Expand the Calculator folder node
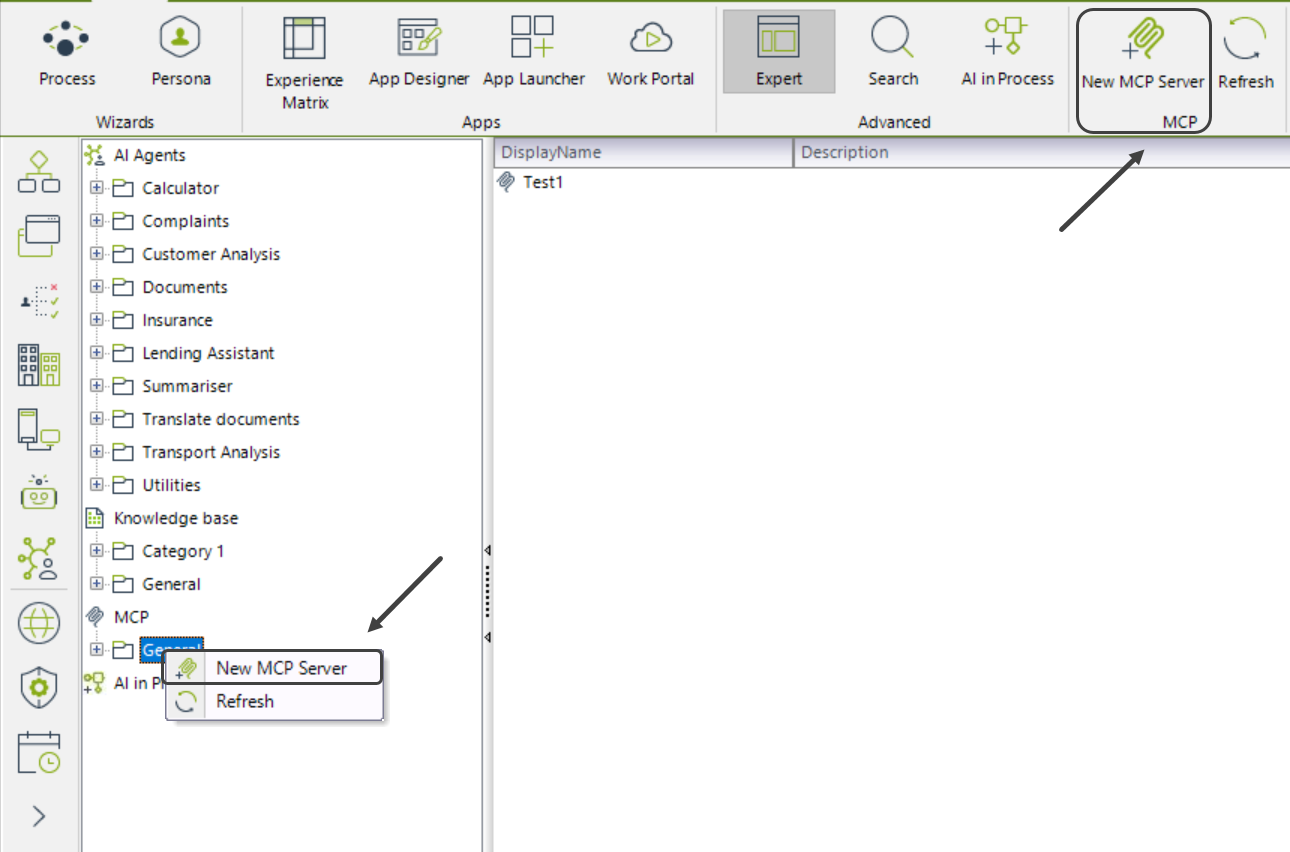 97,188
